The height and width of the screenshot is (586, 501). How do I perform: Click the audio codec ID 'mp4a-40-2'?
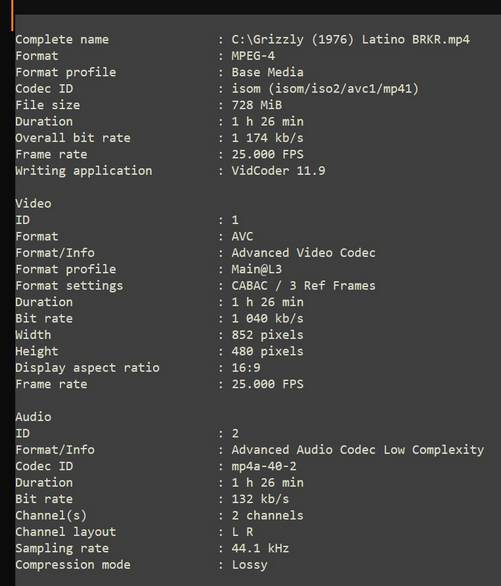tap(264, 466)
